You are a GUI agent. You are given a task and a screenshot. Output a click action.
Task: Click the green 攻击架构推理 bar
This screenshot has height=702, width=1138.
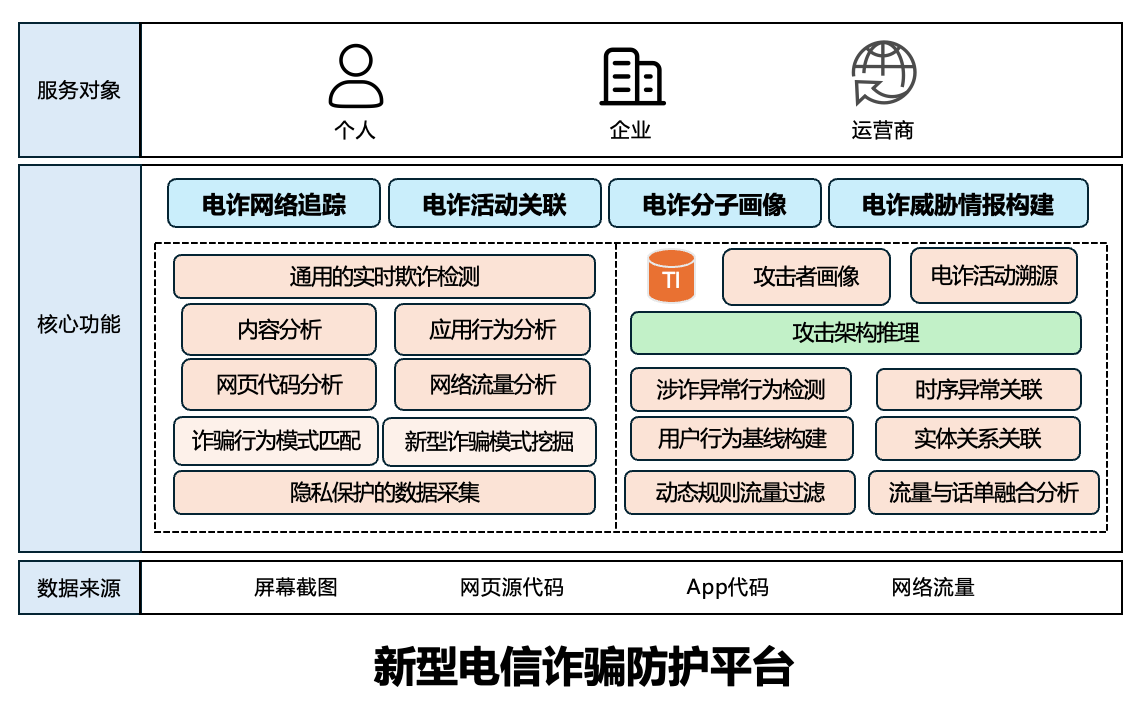pos(856,332)
